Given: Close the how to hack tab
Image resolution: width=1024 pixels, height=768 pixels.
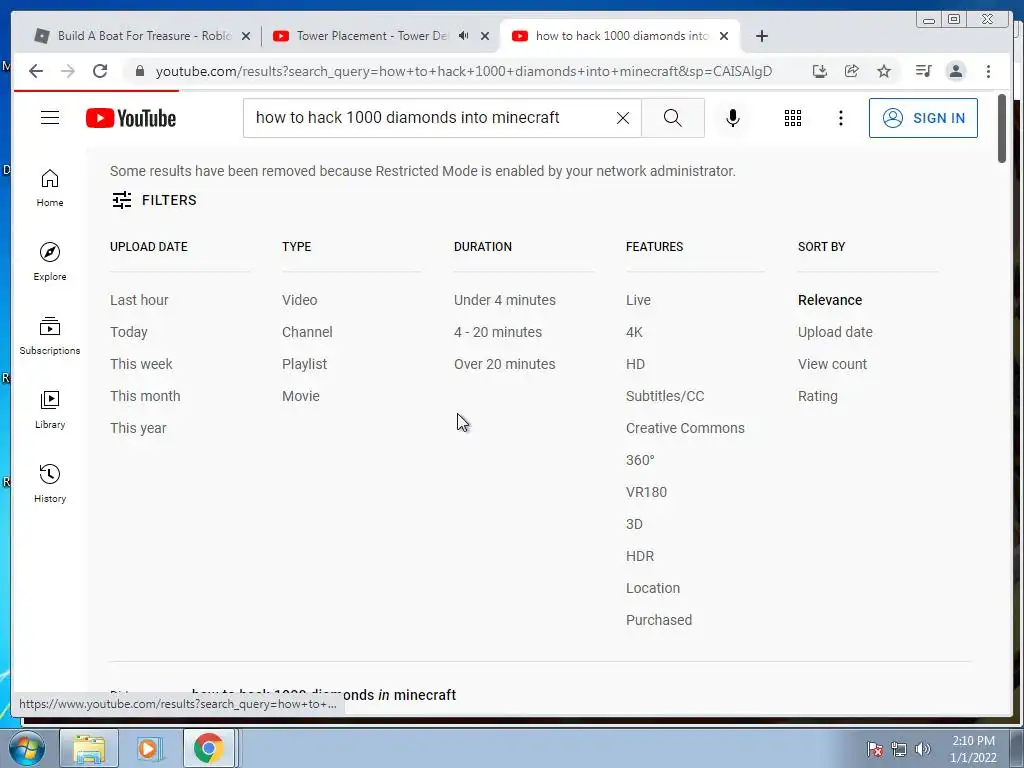Looking at the screenshot, I should (x=724, y=36).
